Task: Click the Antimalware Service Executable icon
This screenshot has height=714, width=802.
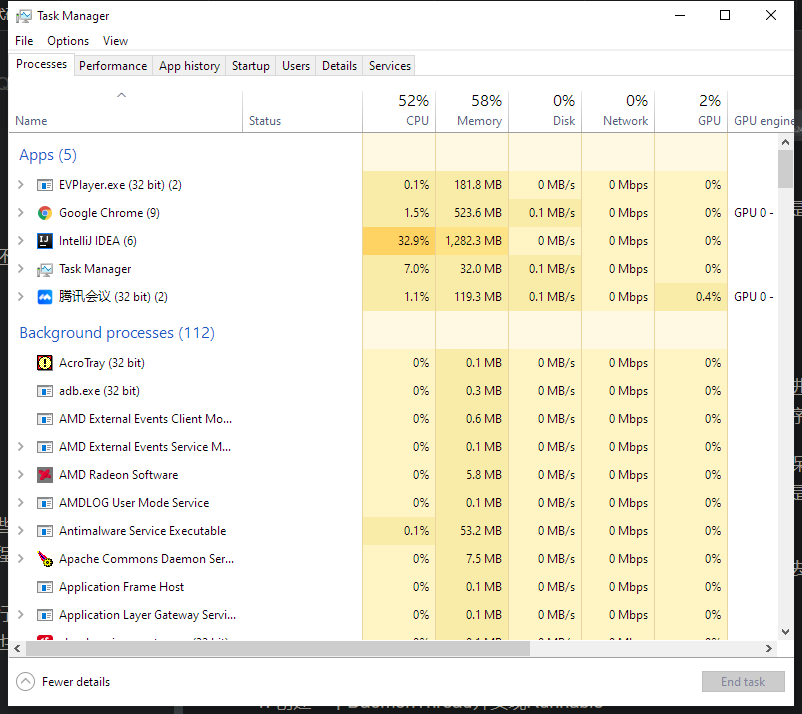Action: (44, 531)
